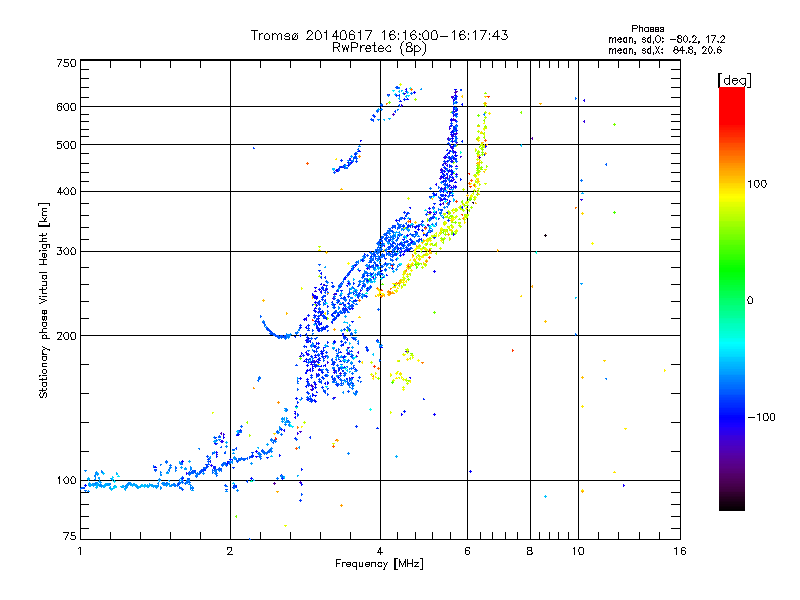Viewport: 800px width, 600px height.
Task: Click the x-axis tick label '10'
Action: click(x=578, y=551)
